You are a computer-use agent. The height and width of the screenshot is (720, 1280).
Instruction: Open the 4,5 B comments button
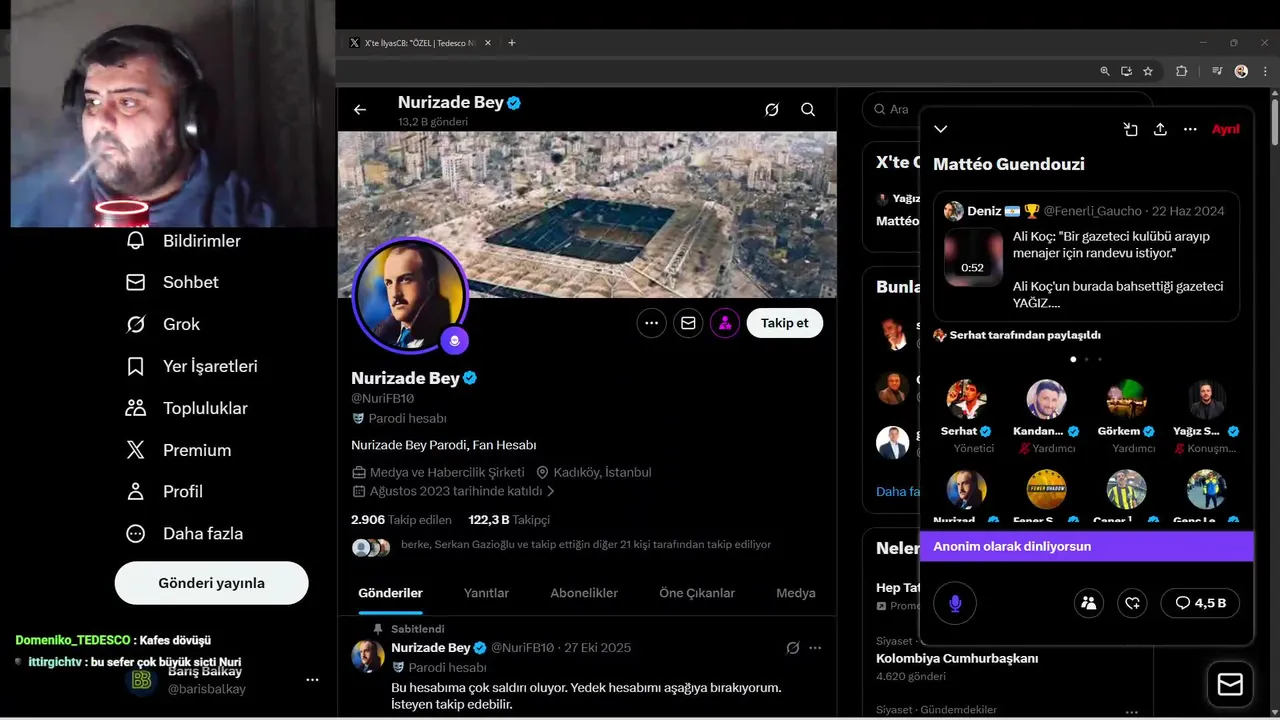click(x=1200, y=603)
